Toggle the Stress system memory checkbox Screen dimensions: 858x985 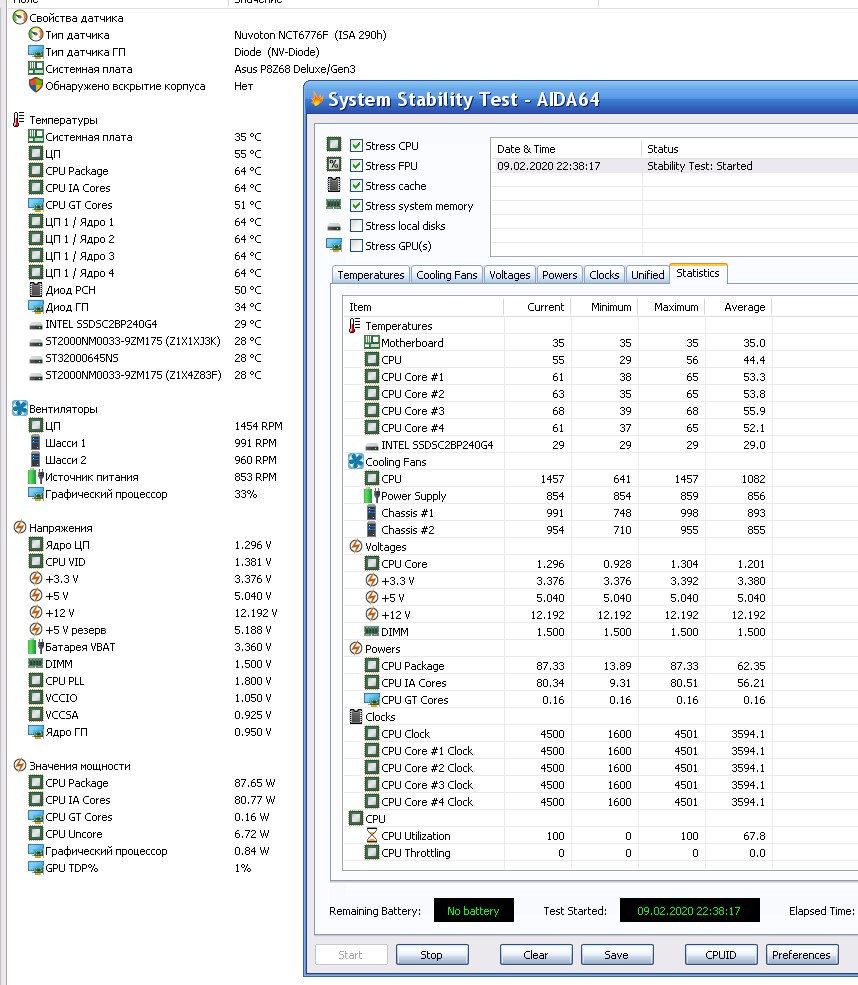356,205
